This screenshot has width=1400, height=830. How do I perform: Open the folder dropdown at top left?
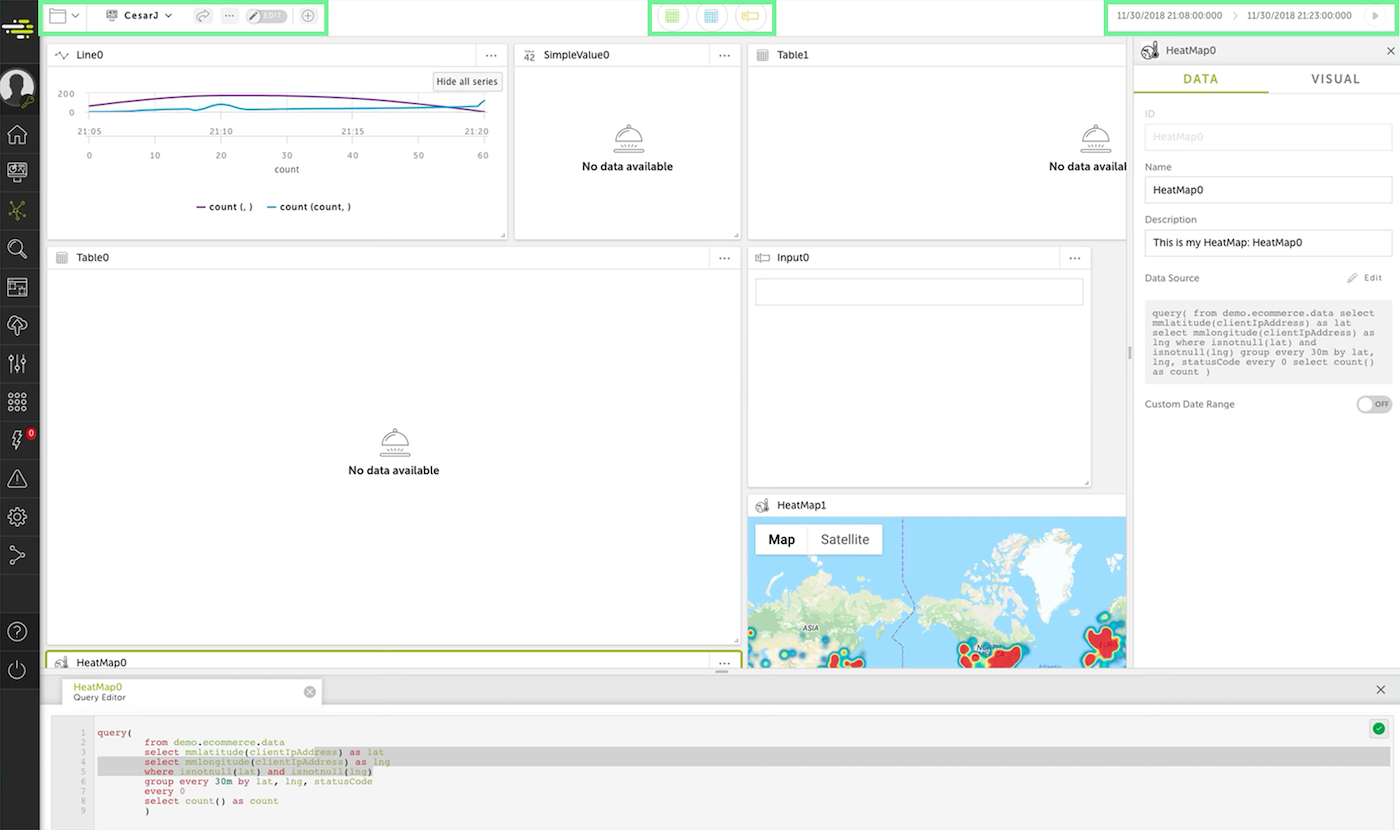coord(66,16)
